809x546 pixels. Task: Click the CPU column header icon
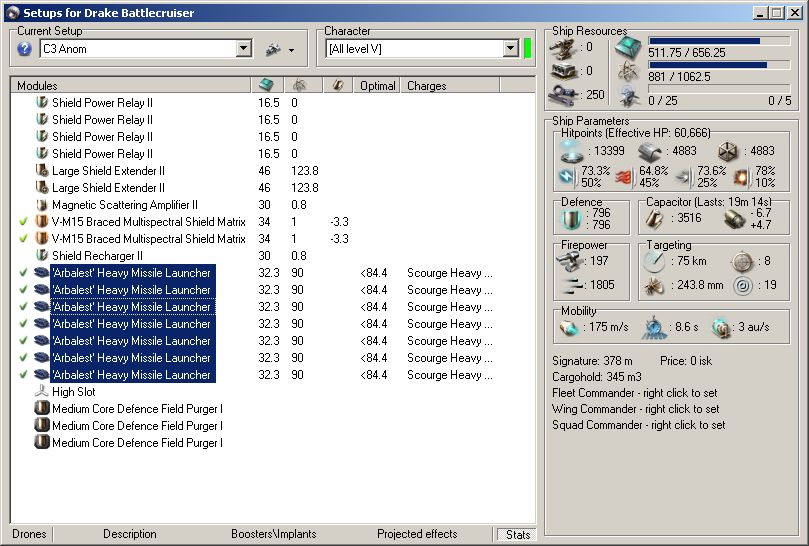pos(265,86)
